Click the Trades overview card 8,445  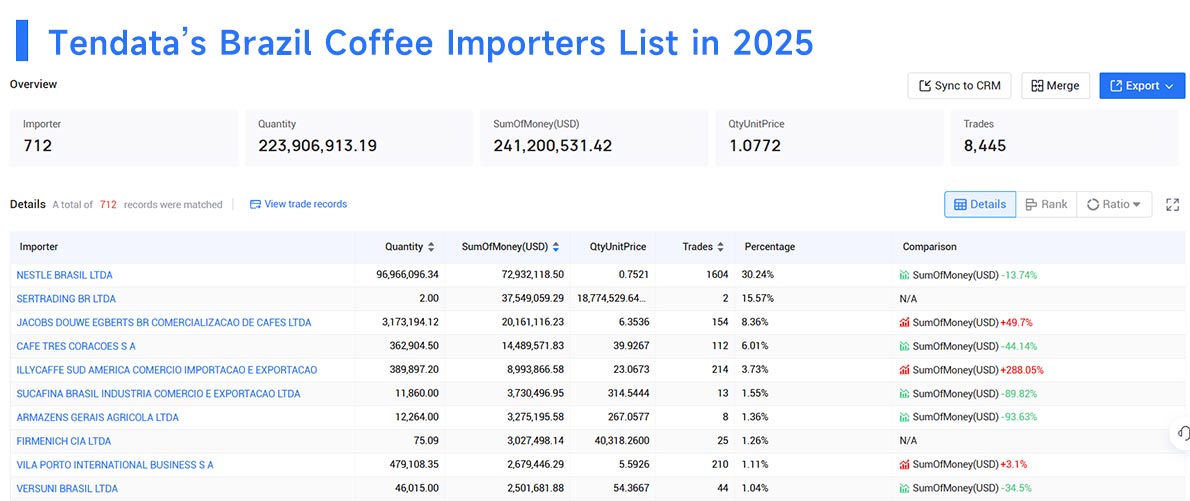(1065, 138)
